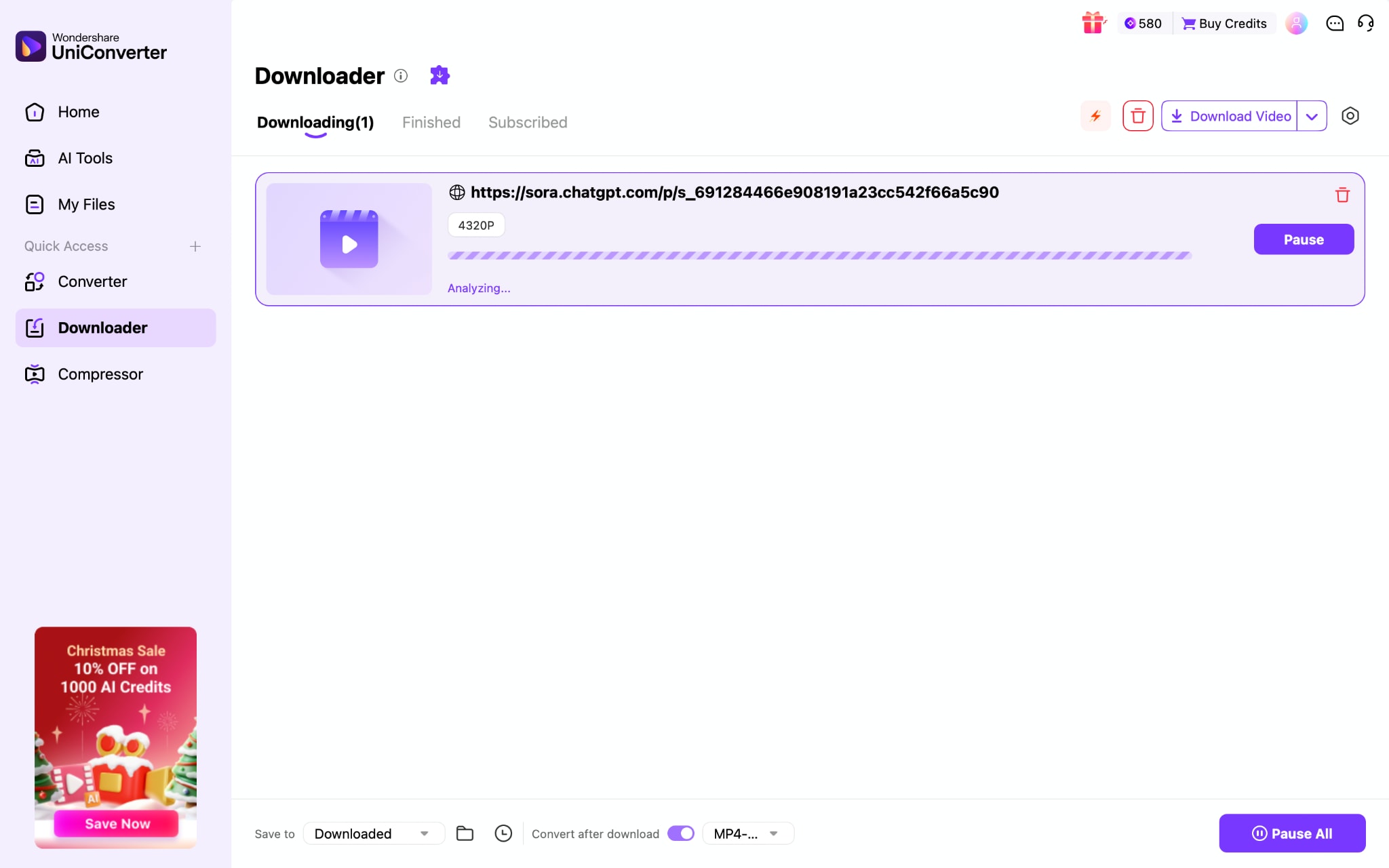Disable the Convert after download toggle

pyautogui.click(x=680, y=833)
